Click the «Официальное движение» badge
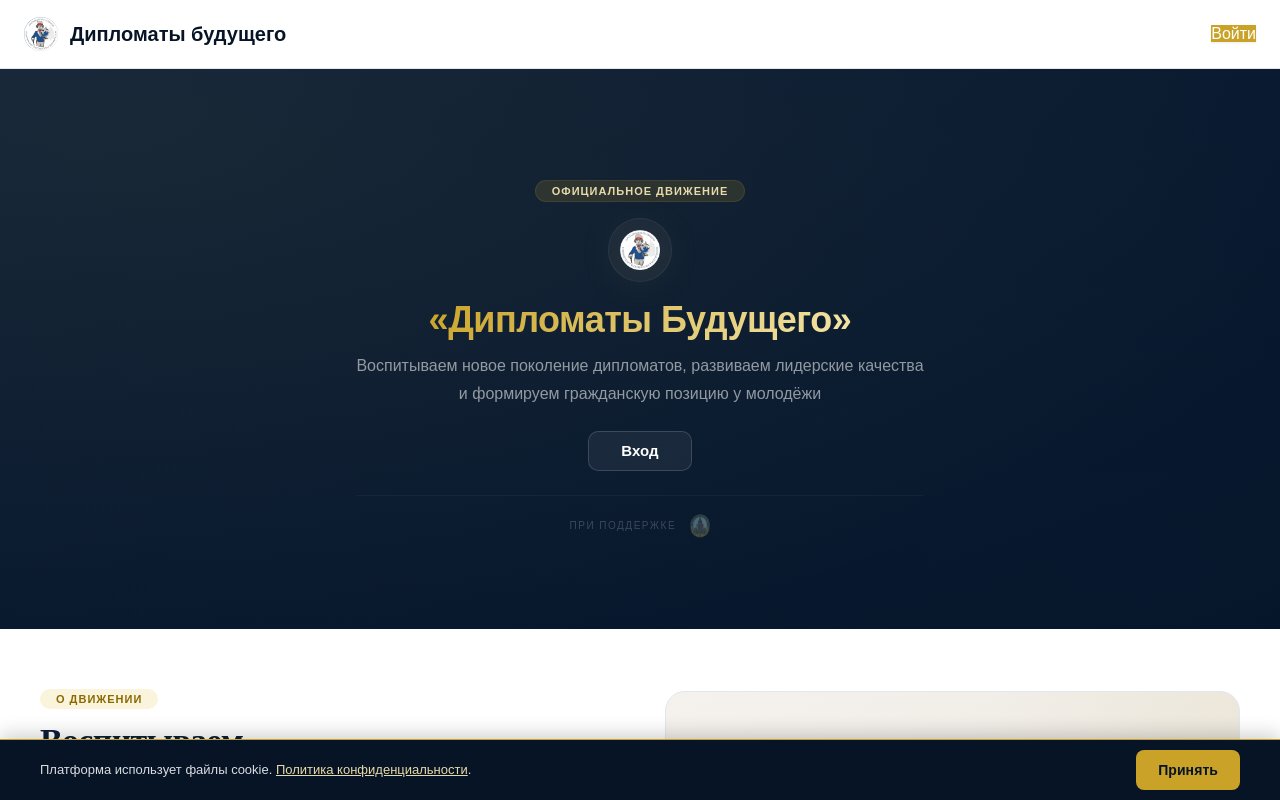The height and width of the screenshot is (800, 1280). click(640, 191)
